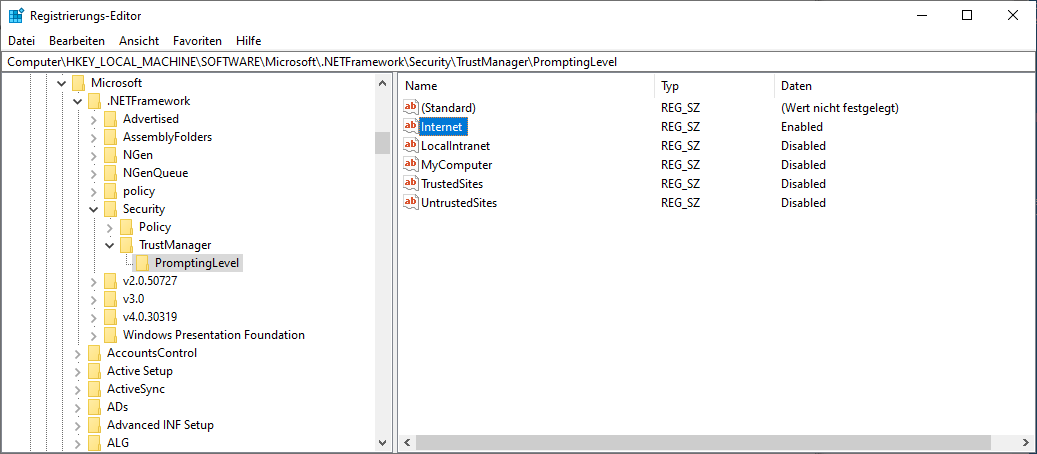Open the Bearbeiten menu

tap(77, 41)
